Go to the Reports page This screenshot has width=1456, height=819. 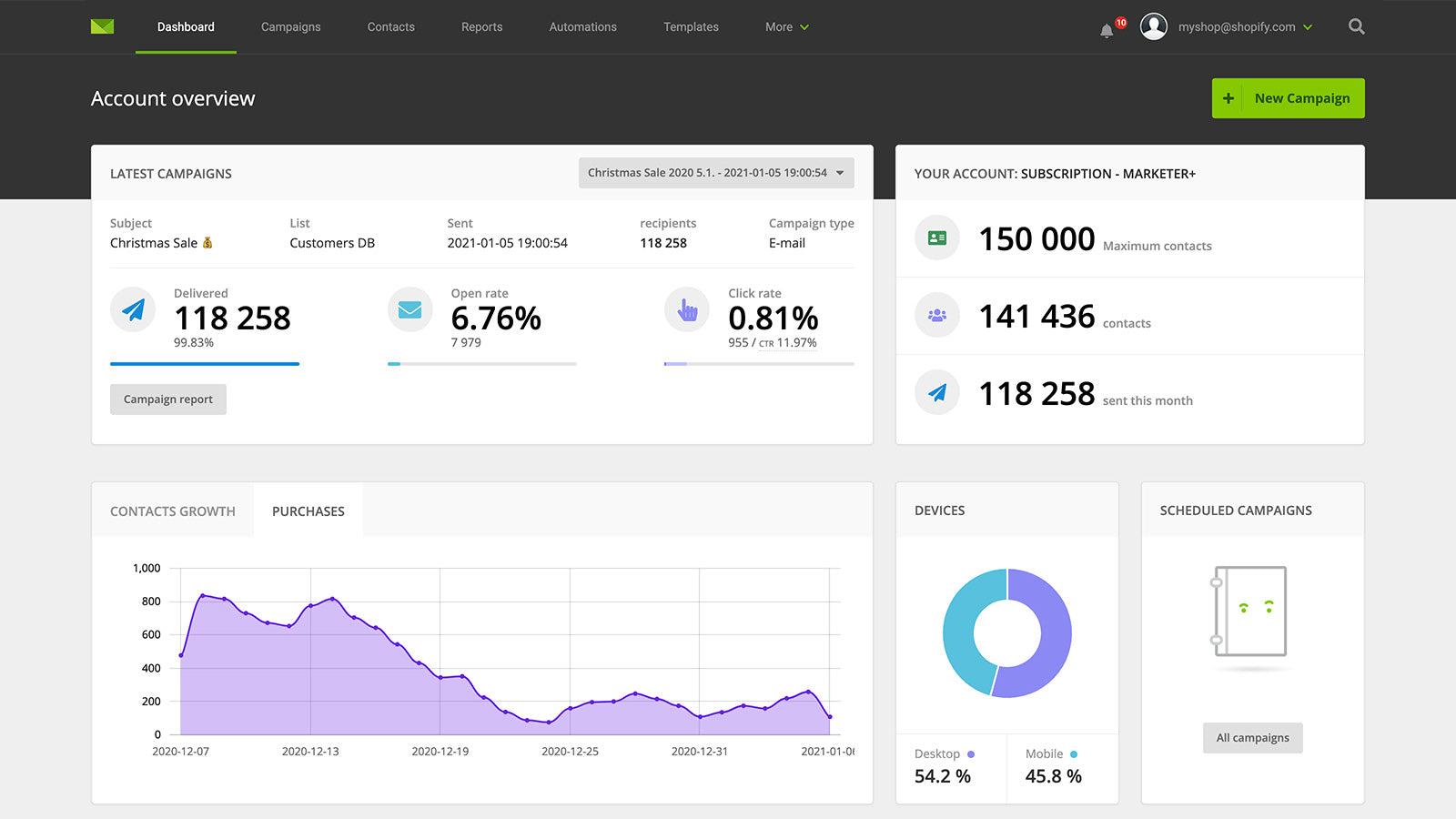481,27
